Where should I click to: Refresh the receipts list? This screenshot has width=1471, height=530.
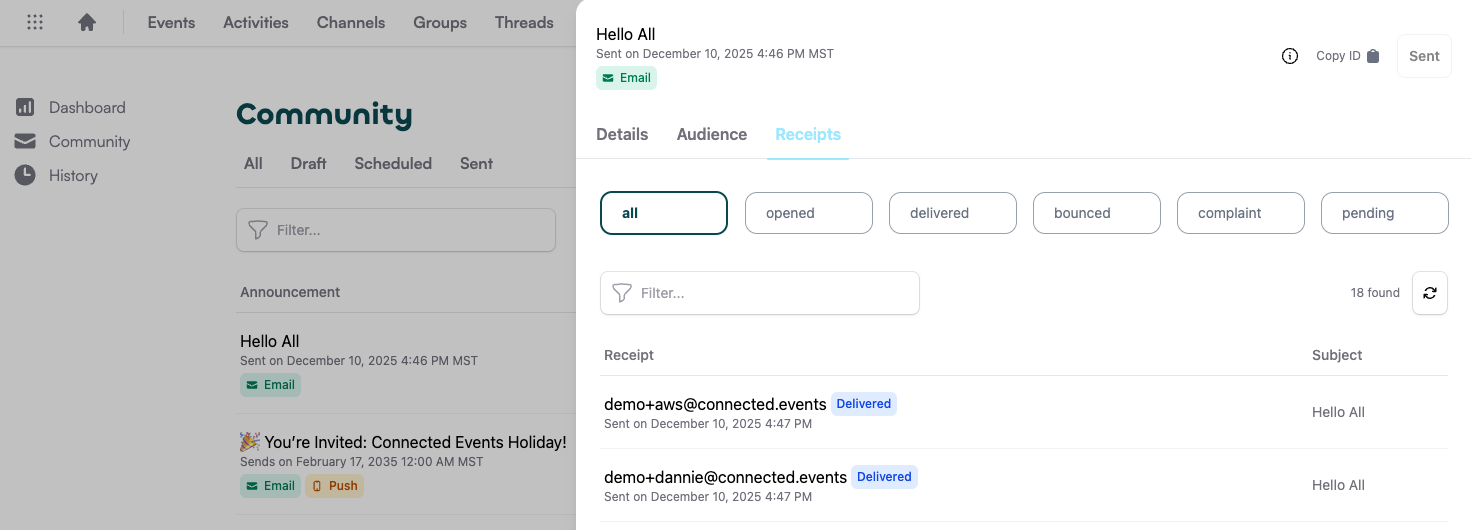click(x=1429, y=293)
